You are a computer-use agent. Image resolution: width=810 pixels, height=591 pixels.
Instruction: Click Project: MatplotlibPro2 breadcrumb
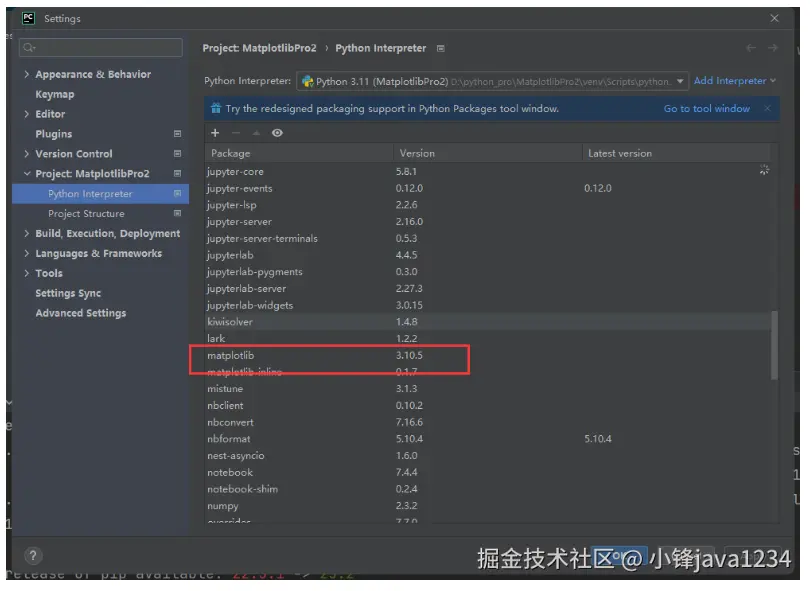pyautogui.click(x=259, y=48)
